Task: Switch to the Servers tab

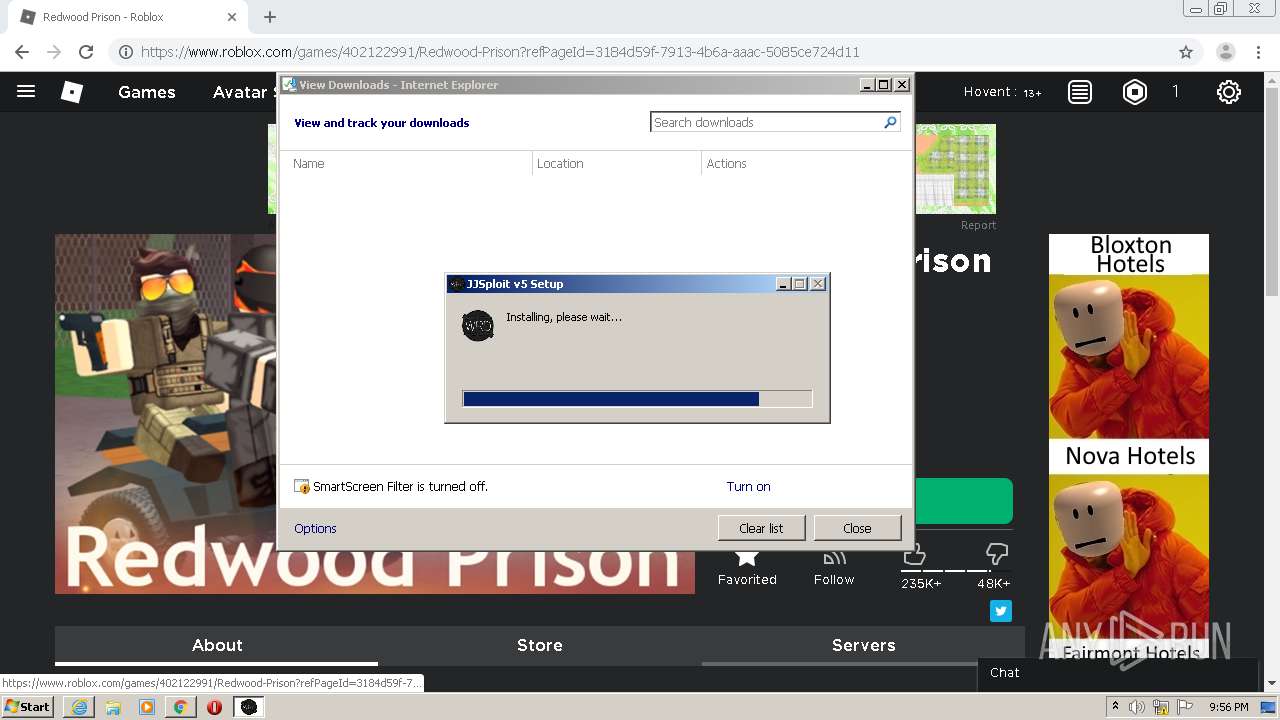Action: pyautogui.click(x=863, y=645)
